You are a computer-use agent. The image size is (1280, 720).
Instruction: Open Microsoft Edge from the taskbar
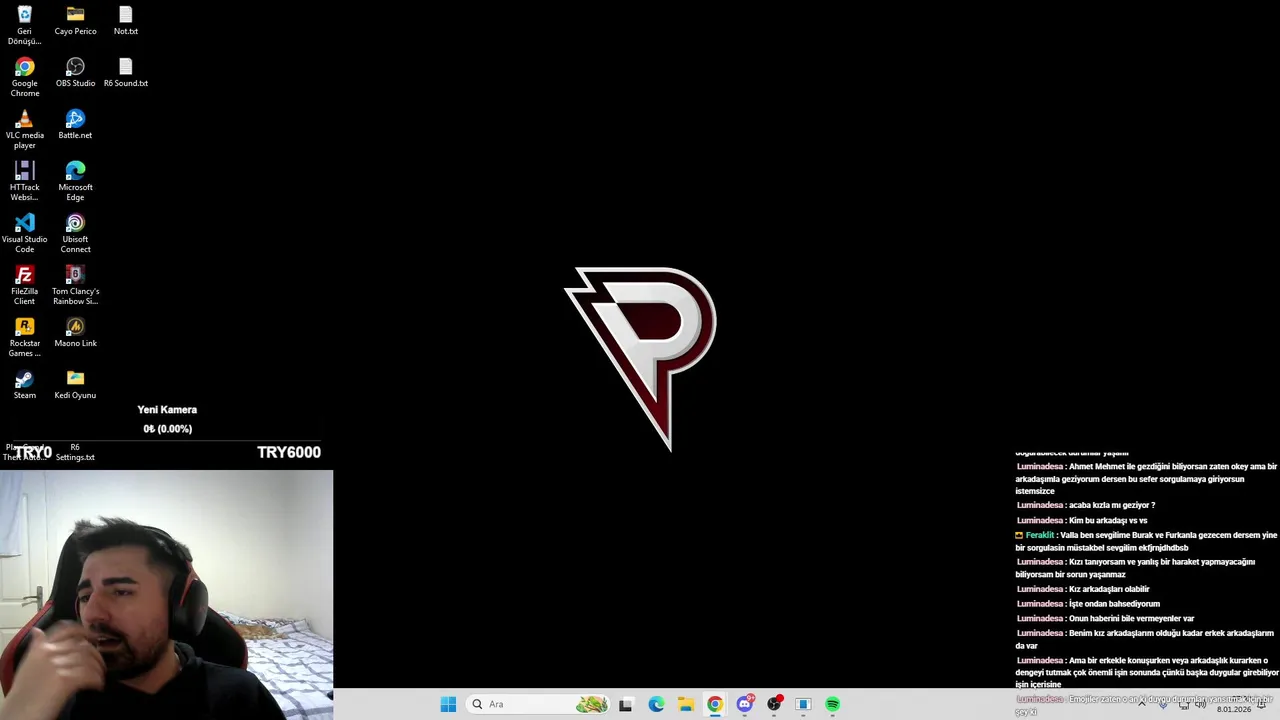click(x=656, y=704)
